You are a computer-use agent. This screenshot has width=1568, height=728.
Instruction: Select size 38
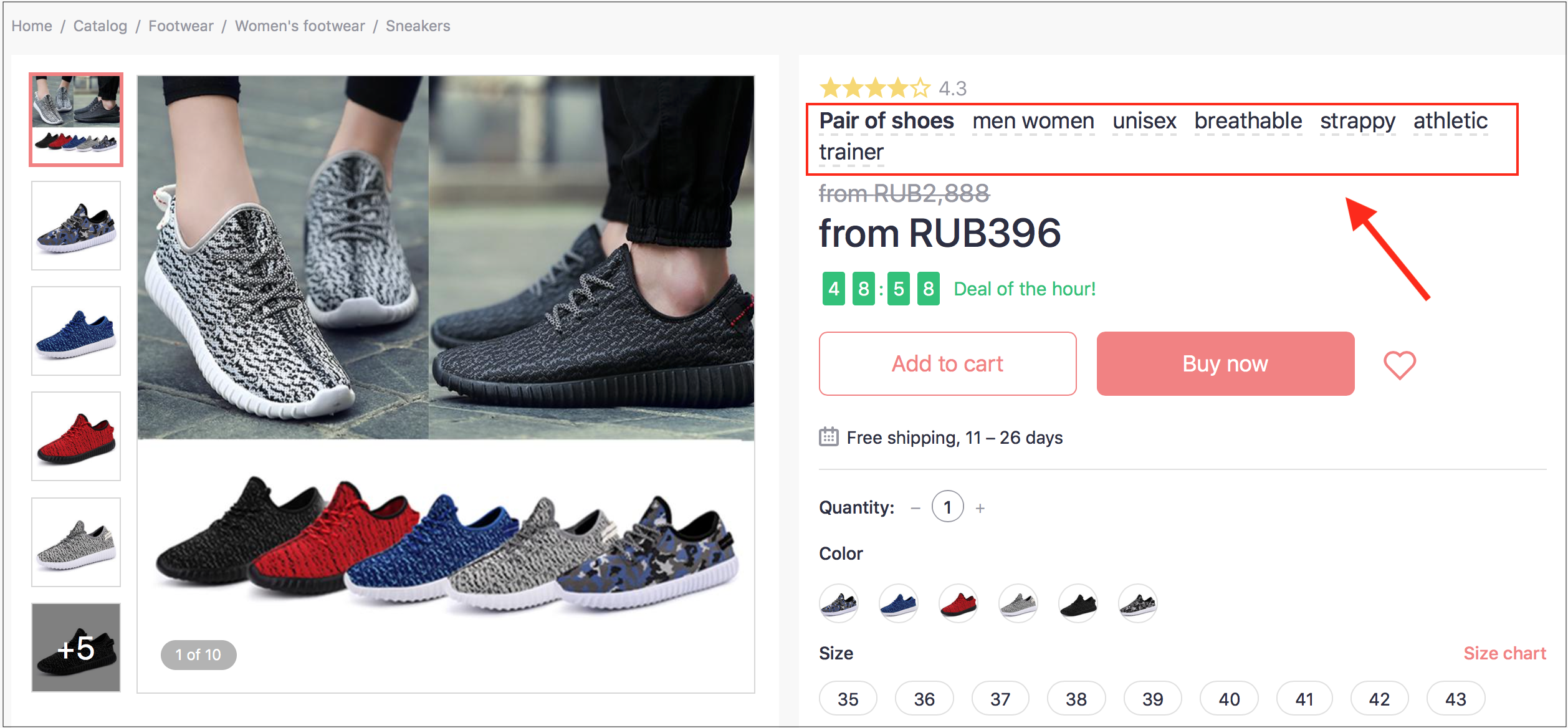pyautogui.click(x=1076, y=698)
